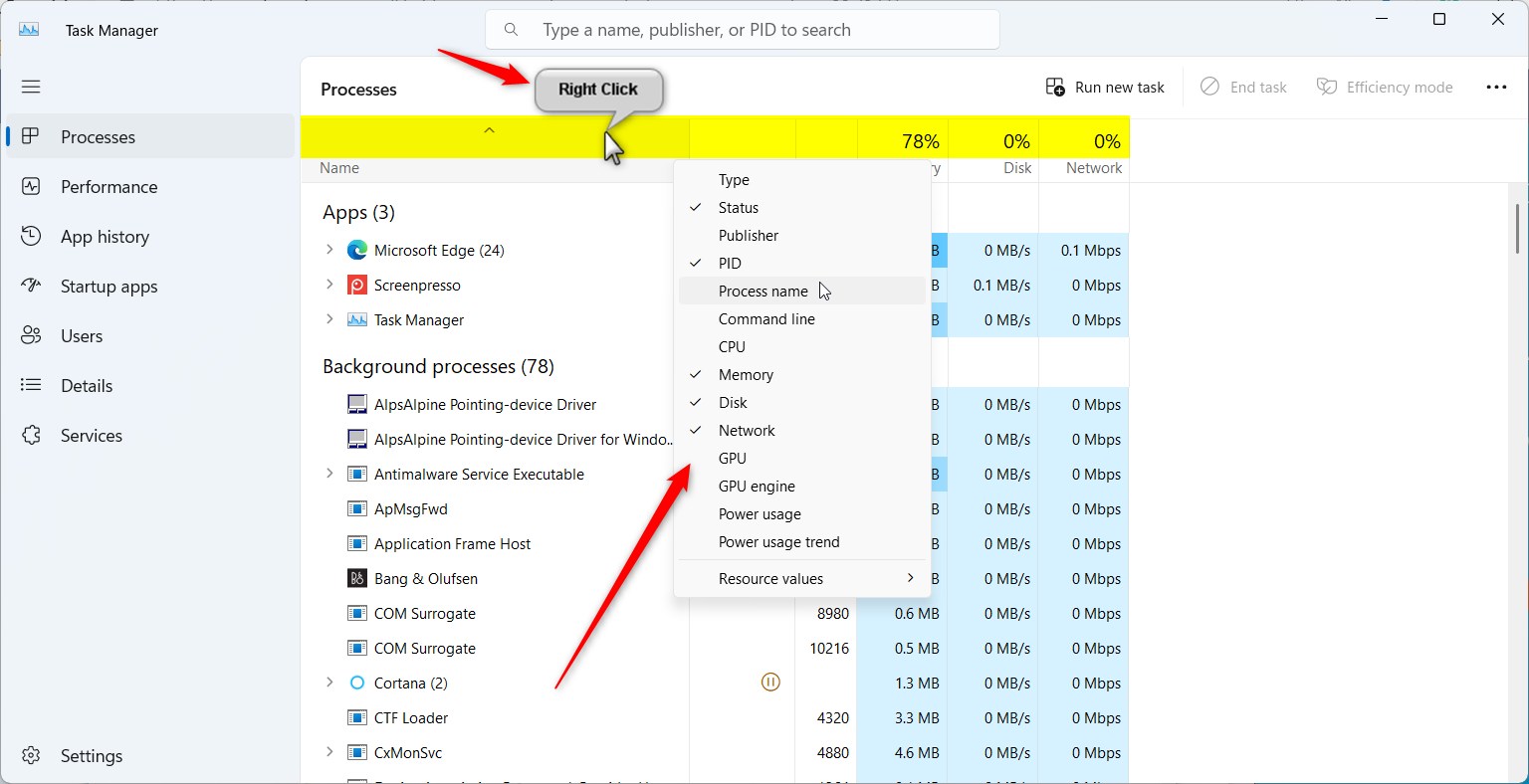1529x784 pixels.
Task: Uncheck the Memory column option
Action: click(x=802, y=374)
